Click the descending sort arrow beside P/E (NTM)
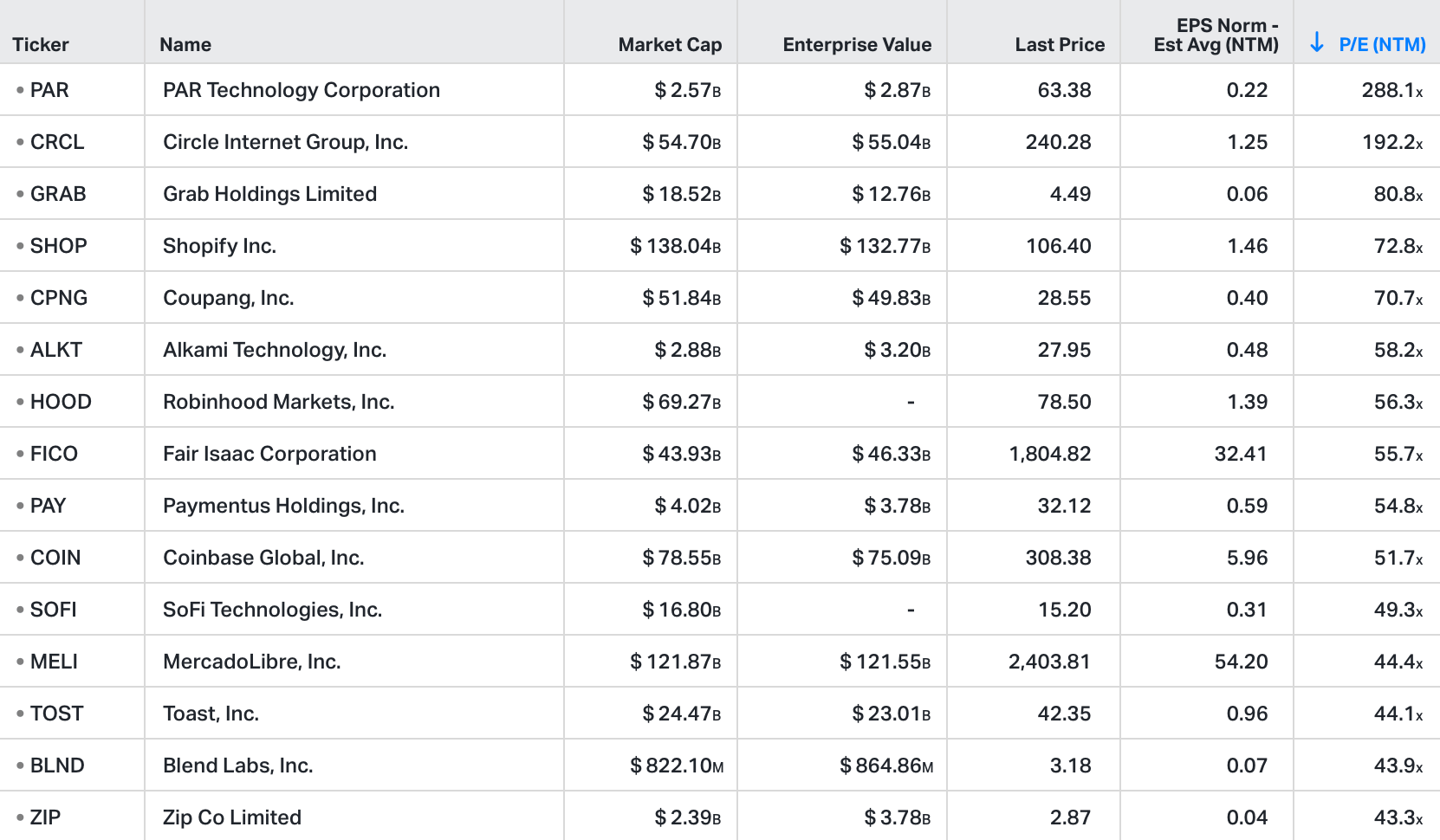Image resolution: width=1440 pixels, height=840 pixels. (x=1316, y=42)
